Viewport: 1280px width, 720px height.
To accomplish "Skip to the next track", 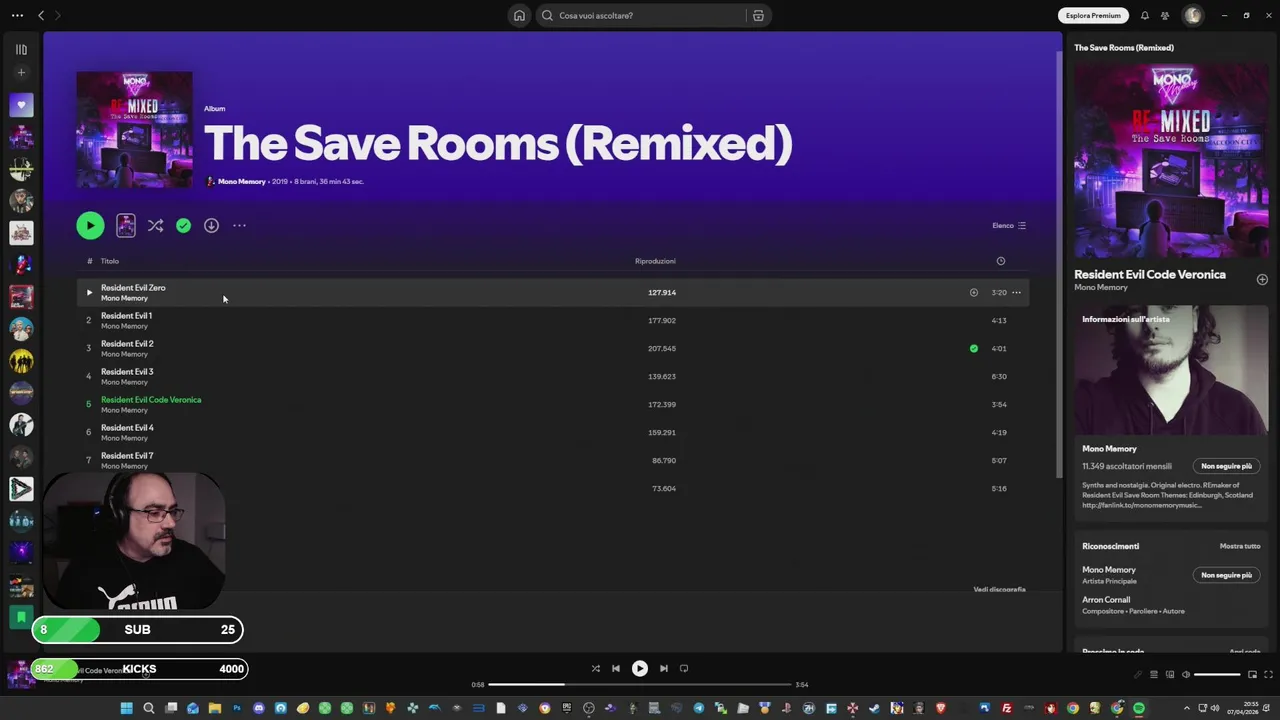I will pyautogui.click(x=664, y=668).
